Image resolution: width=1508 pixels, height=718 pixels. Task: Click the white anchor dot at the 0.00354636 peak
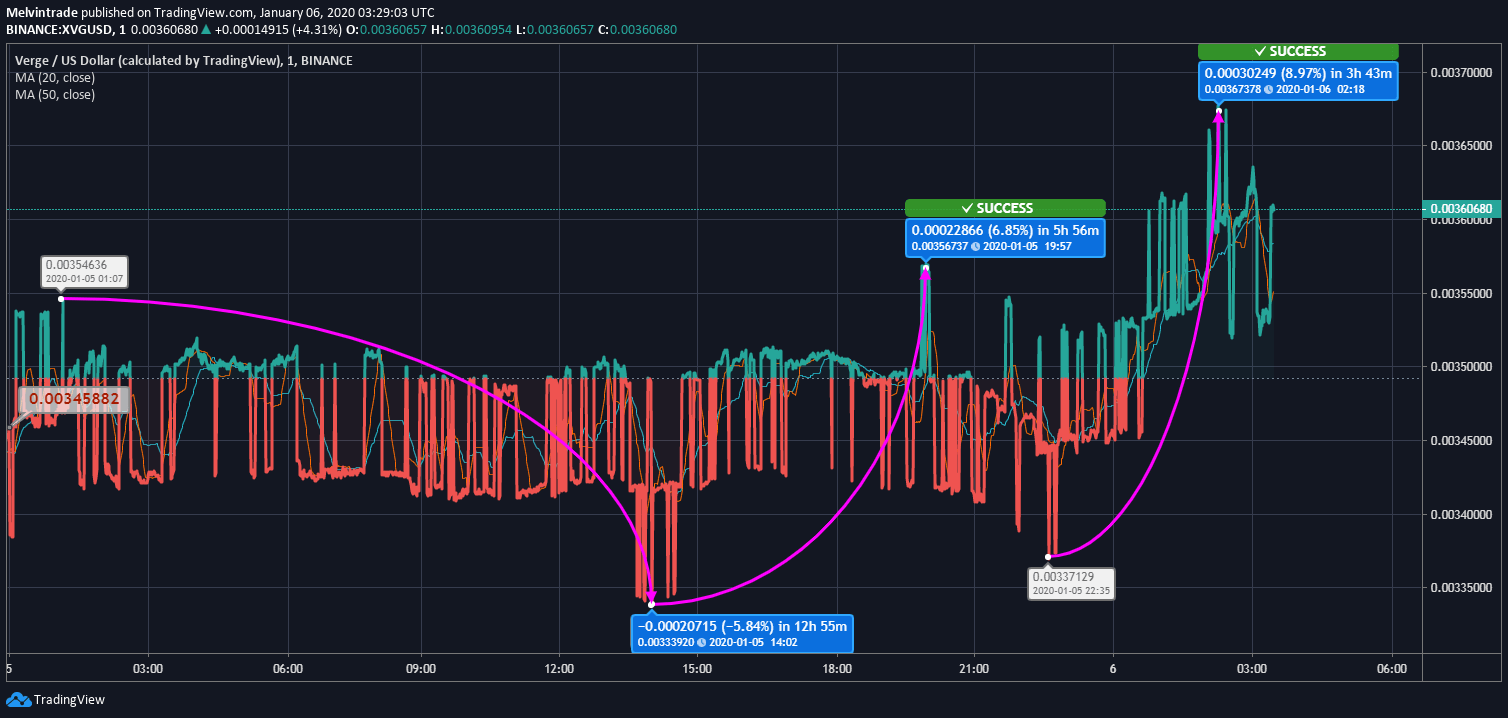[x=61, y=298]
